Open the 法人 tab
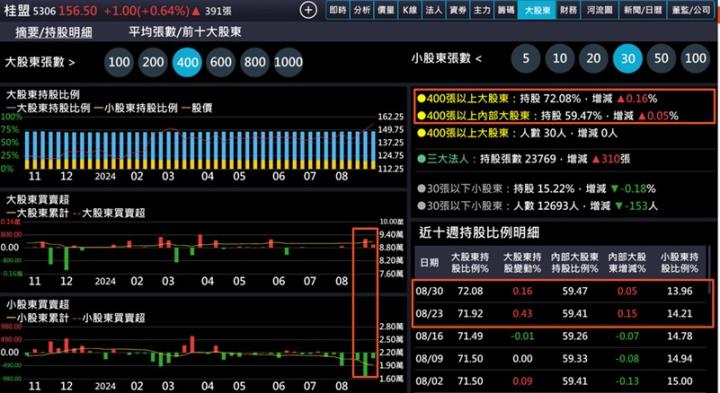 click(x=433, y=10)
